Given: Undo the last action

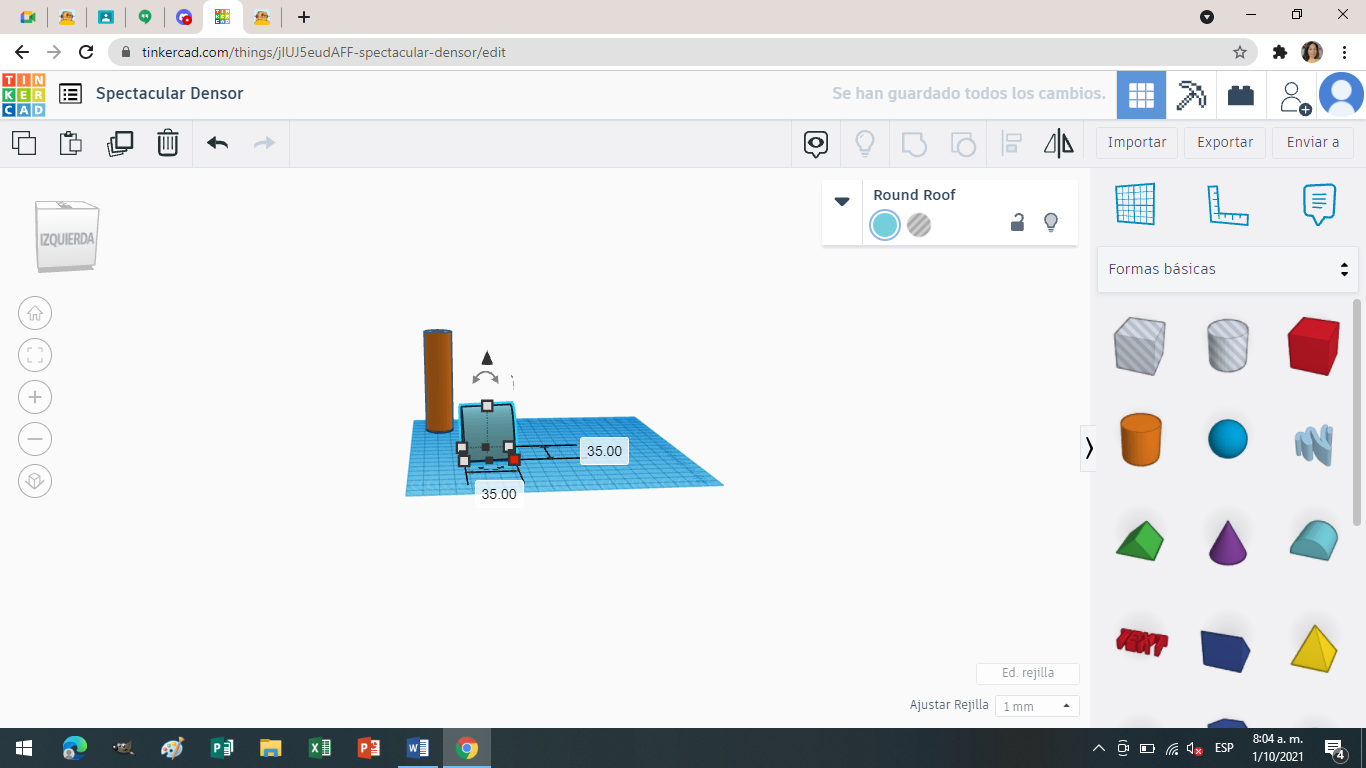Looking at the screenshot, I should [217, 143].
